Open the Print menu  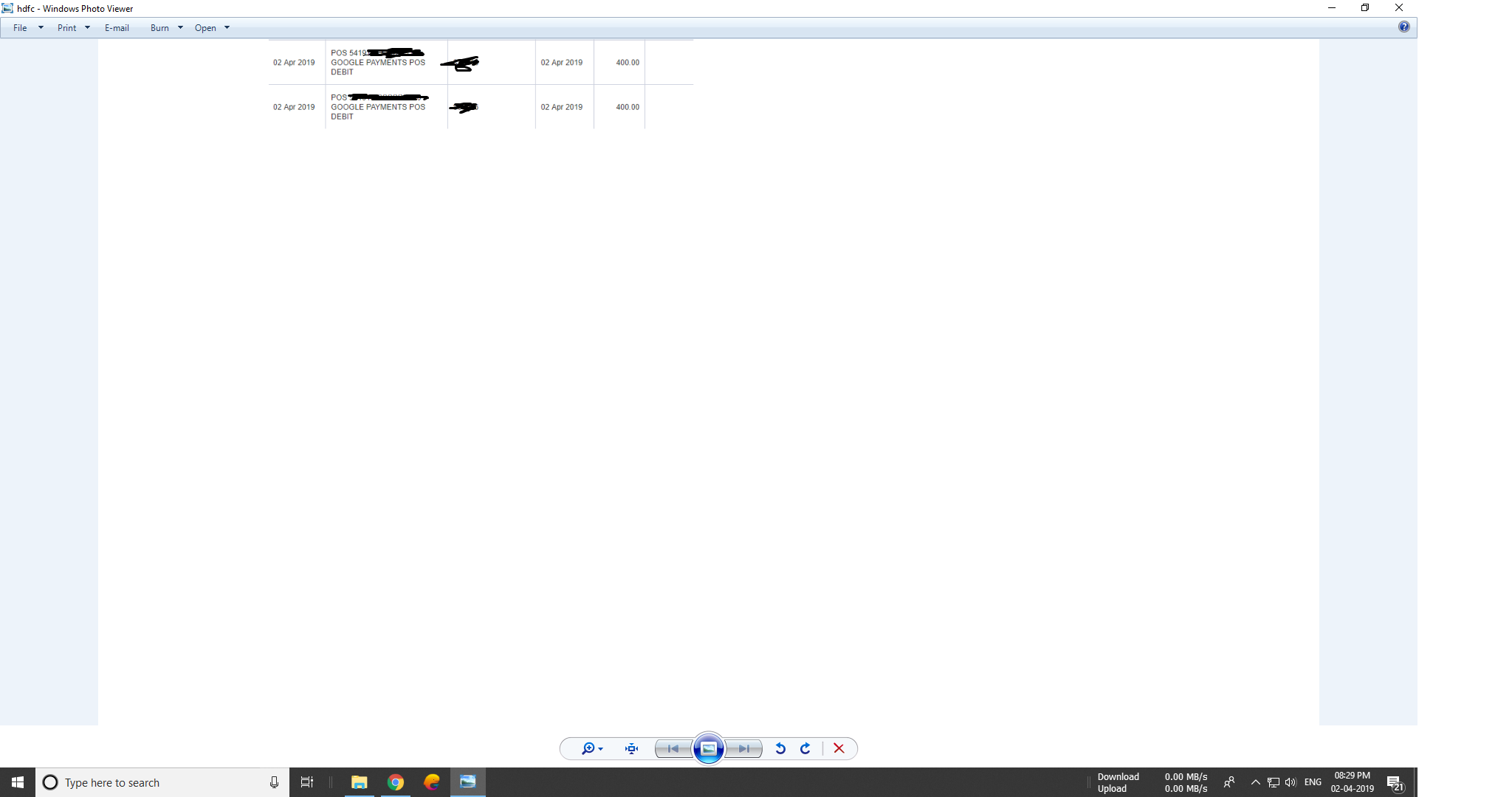click(x=66, y=28)
